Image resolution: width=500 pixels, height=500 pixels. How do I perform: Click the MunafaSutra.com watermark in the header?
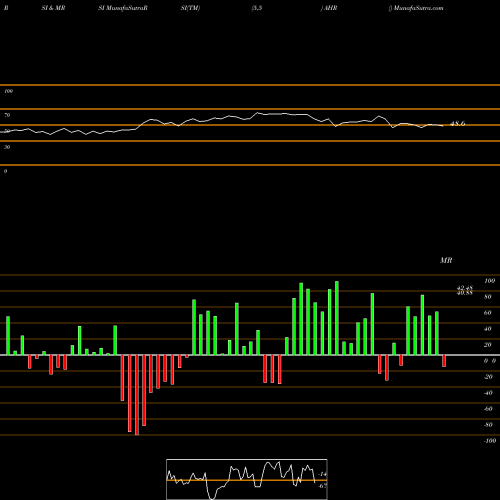(x=418, y=8)
